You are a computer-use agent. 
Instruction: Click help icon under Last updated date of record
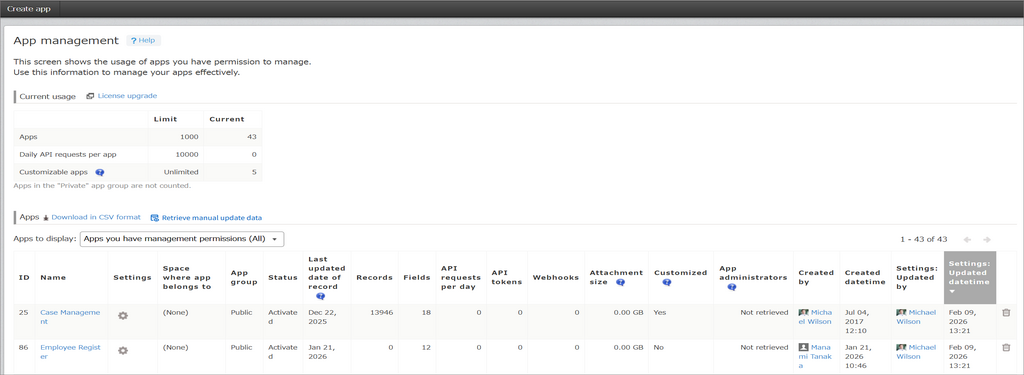click(x=321, y=296)
